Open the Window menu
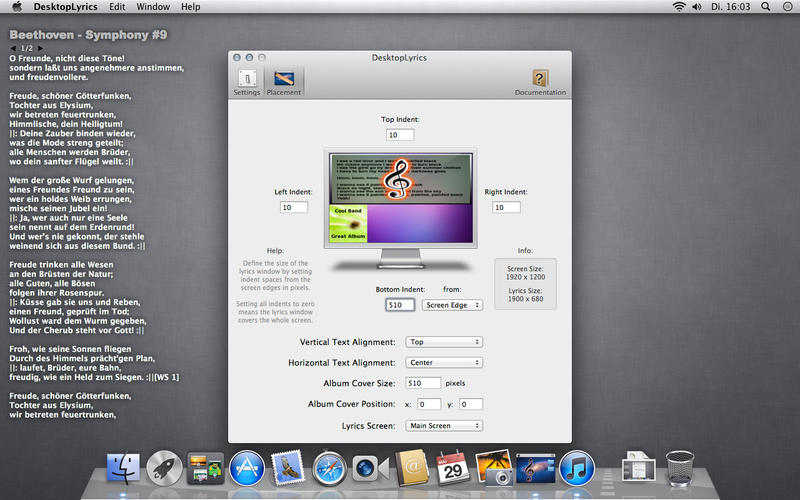Viewport: 800px width, 500px height. pos(153,7)
